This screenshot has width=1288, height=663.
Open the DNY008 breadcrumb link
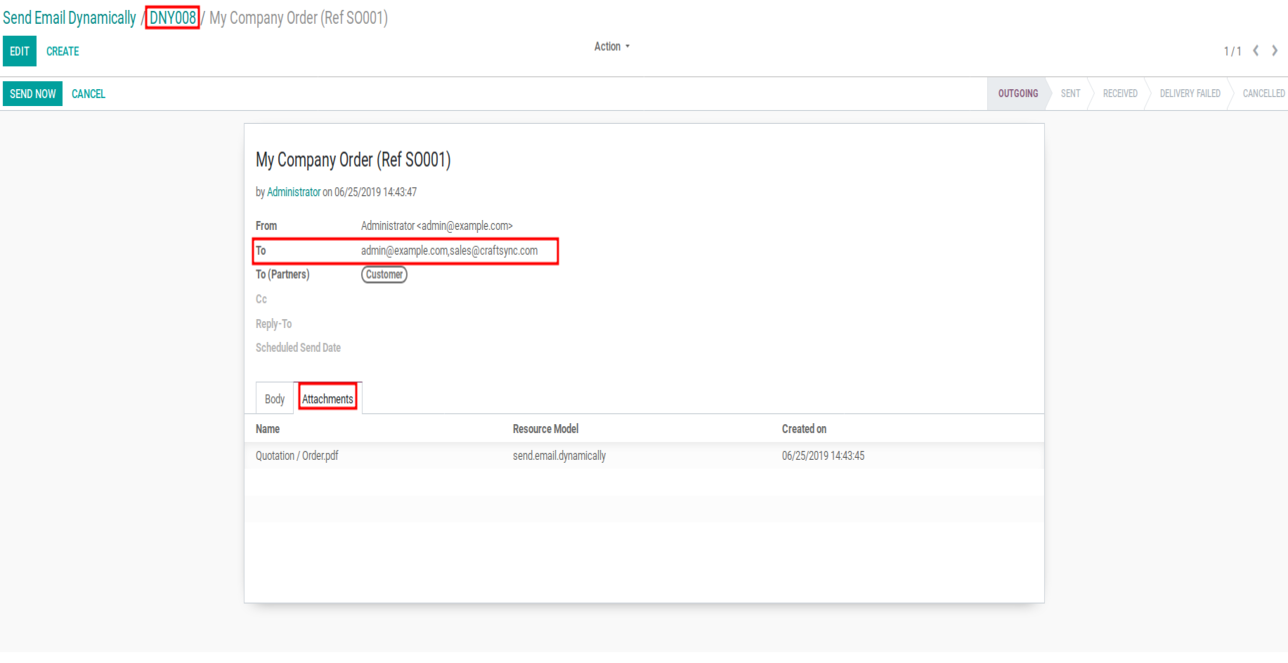[172, 18]
